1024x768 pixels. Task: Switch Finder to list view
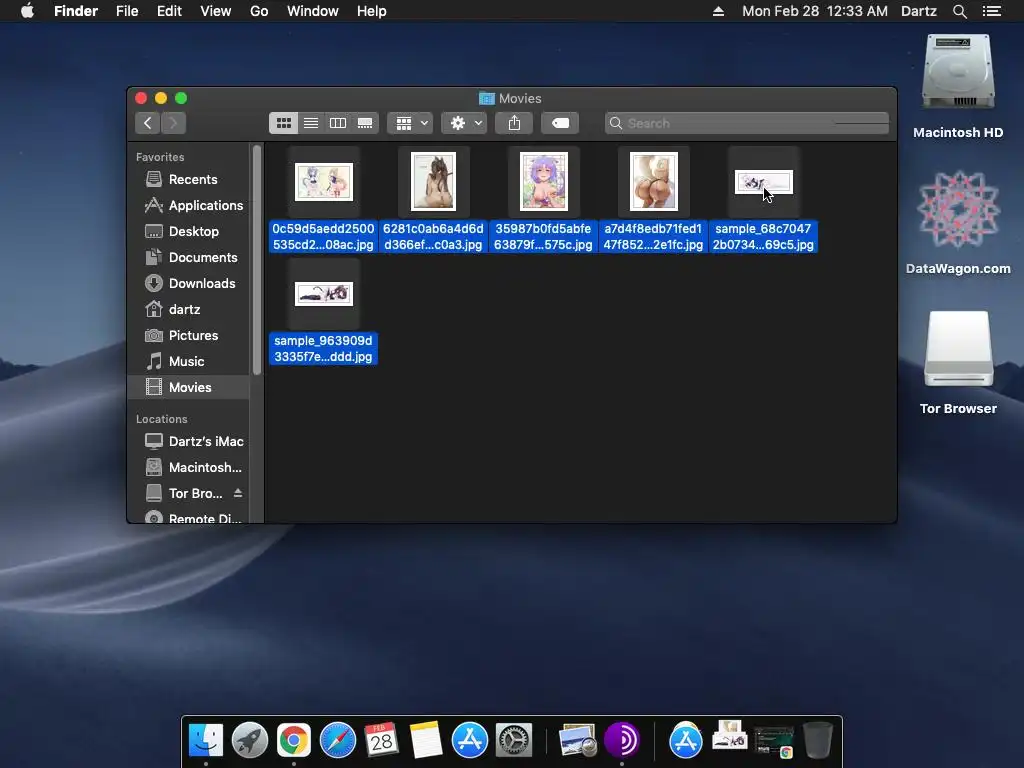(x=311, y=123)
